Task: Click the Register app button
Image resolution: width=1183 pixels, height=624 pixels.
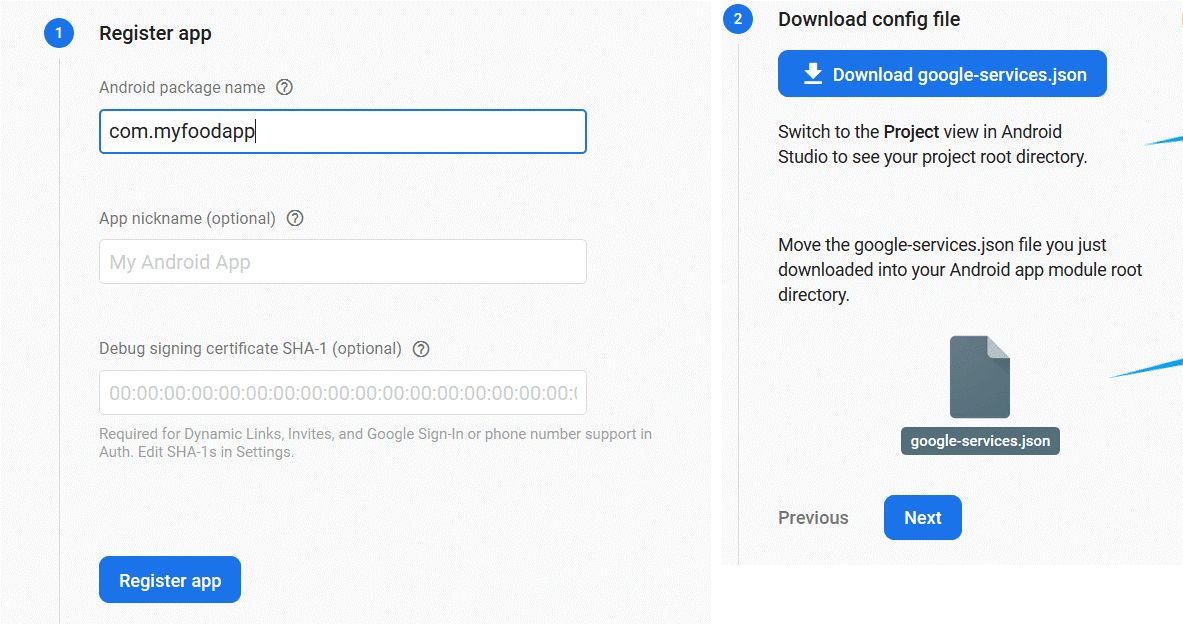Action: (x=169, y=579)
